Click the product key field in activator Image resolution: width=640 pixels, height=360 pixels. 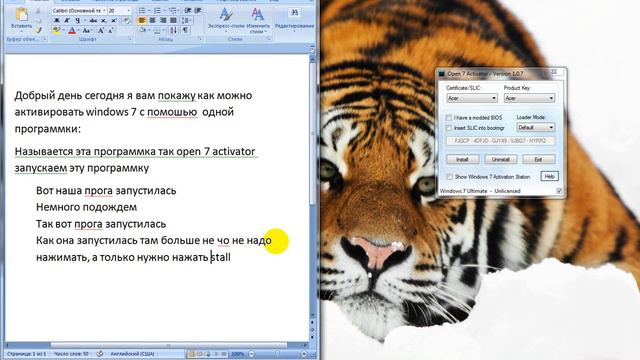(x=500, y=141)
